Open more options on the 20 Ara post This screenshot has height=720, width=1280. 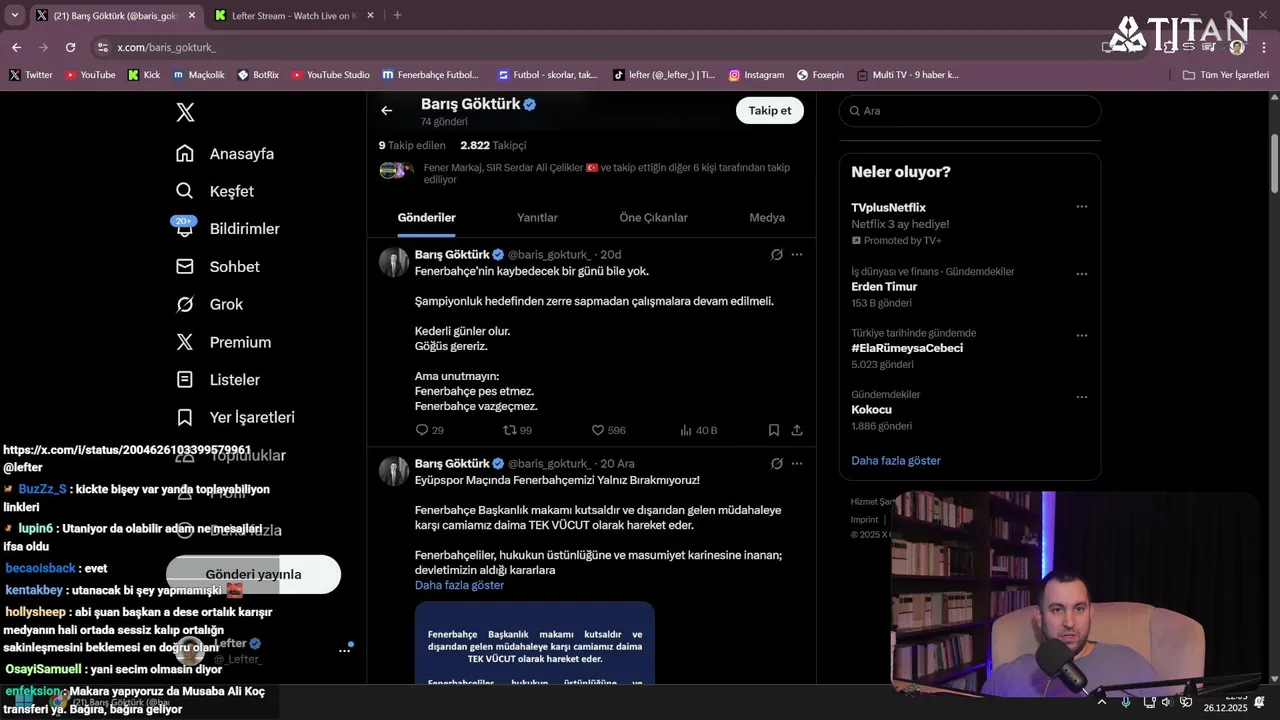(x=797, y=463)
